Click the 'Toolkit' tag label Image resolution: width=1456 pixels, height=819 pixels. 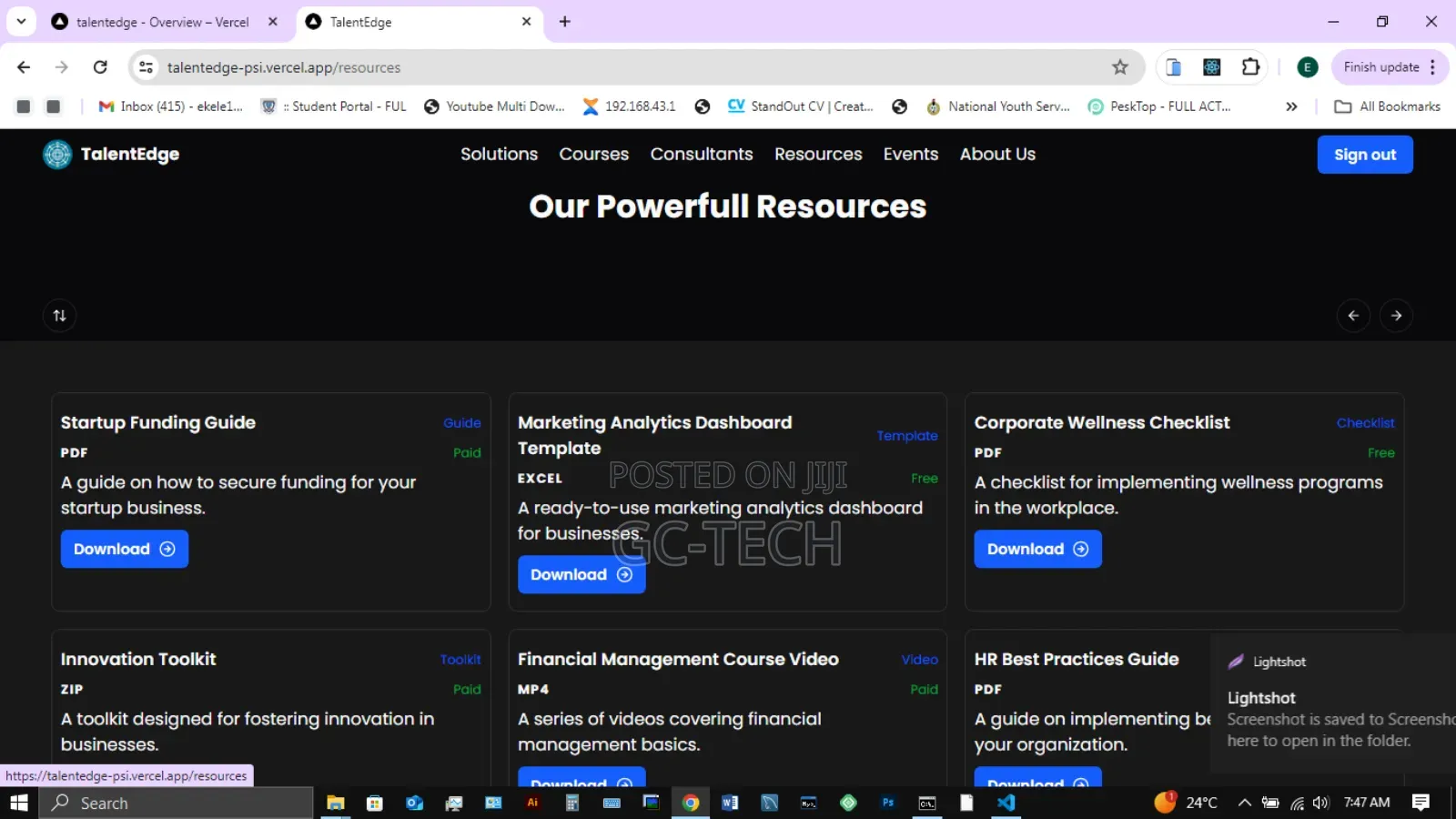click(x=460, y=660)
